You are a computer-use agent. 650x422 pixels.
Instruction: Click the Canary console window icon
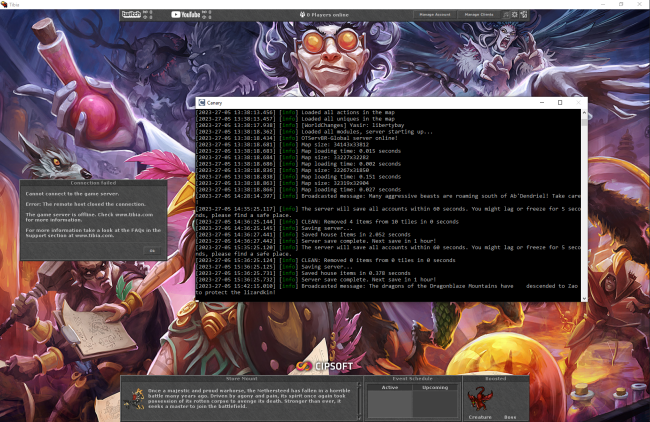pos(201,102)
